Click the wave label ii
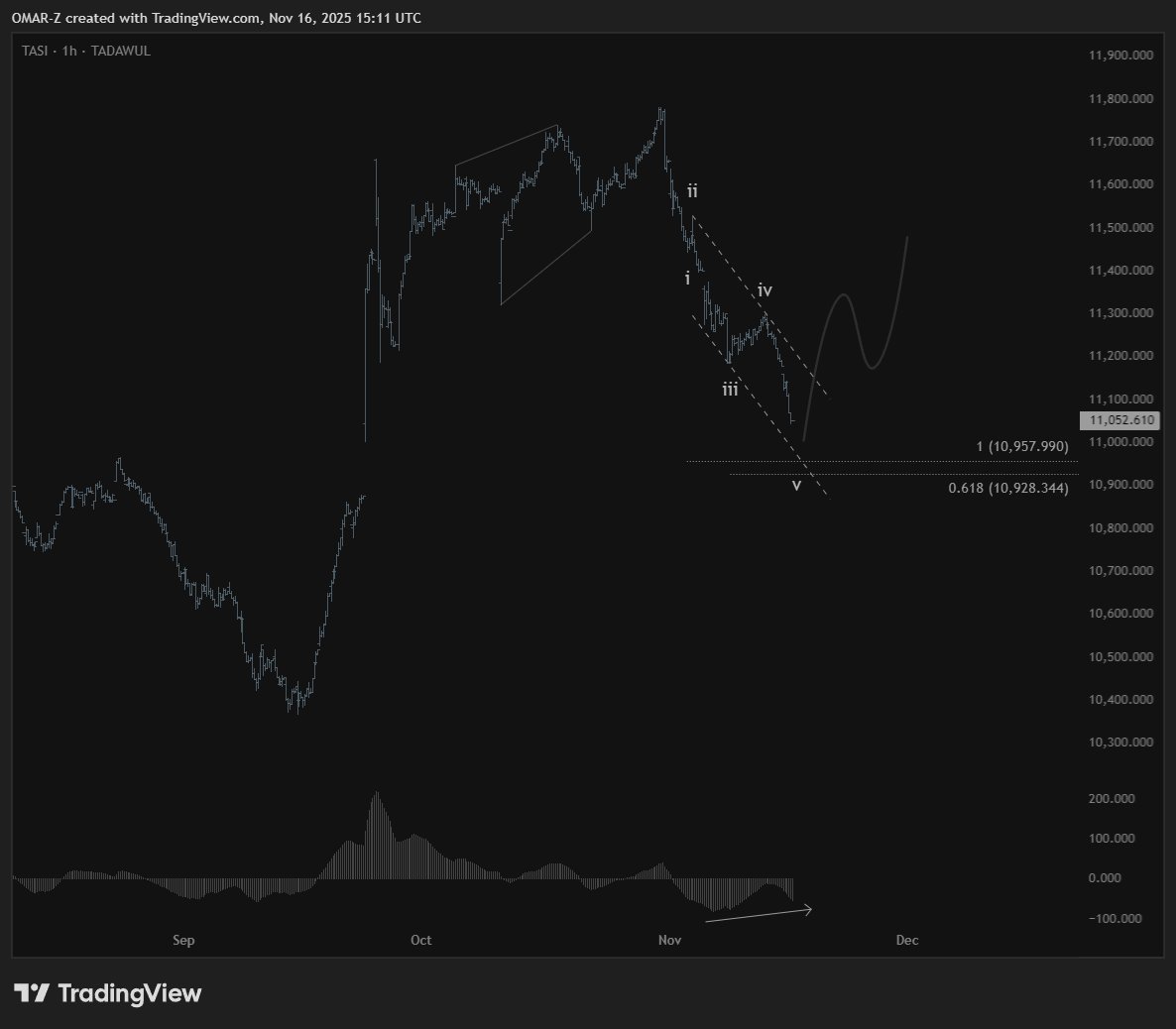The height and width of the screenshot is (1029, 1176). 692,191
